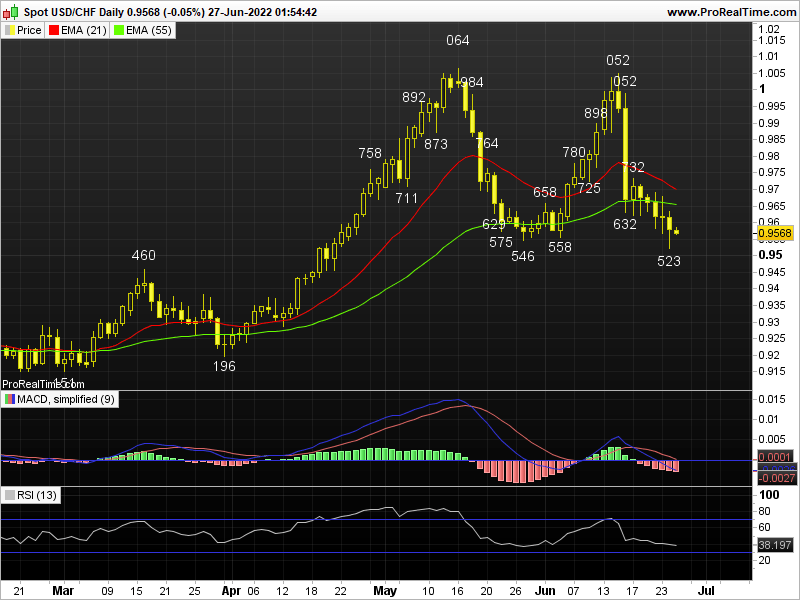Click the ProRealTime.com watermark on the chart
Viewport: 800px width, 600px height.
42,383
